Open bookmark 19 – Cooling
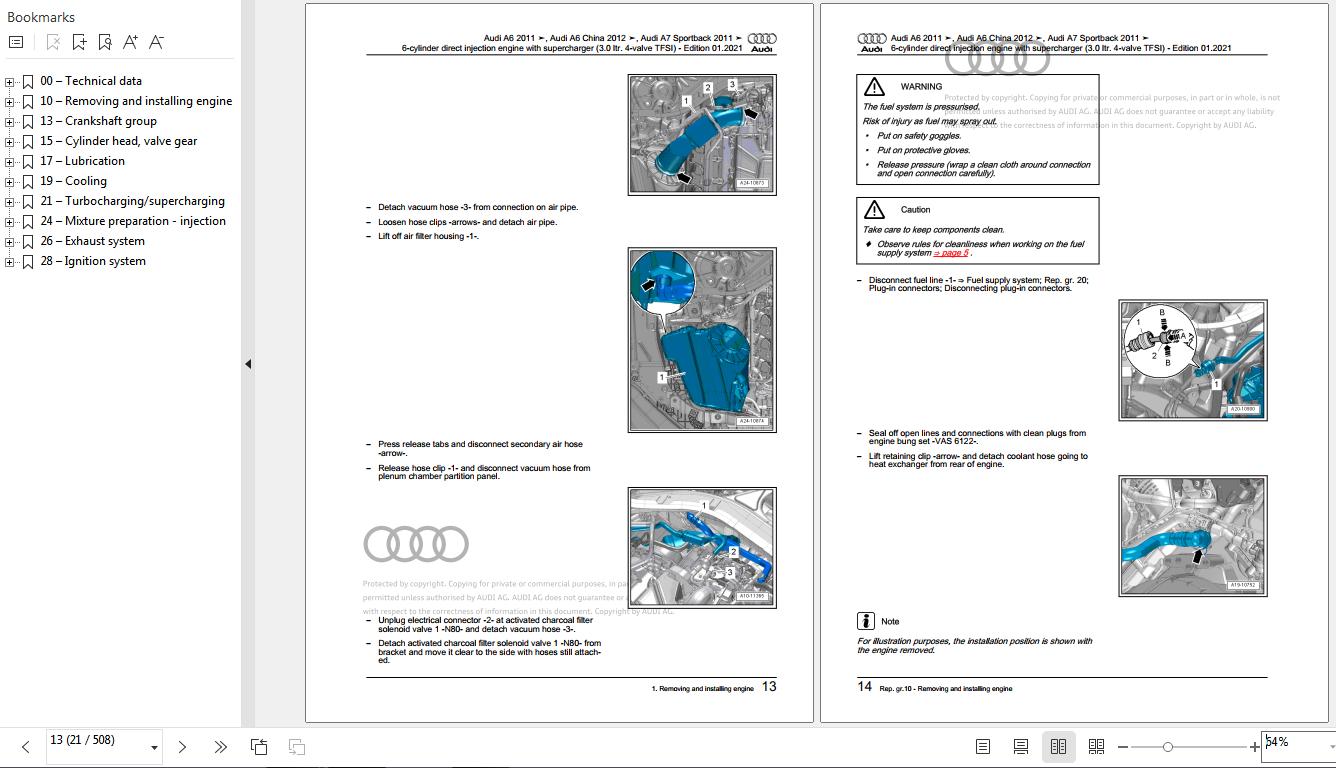 pos(73,181)
